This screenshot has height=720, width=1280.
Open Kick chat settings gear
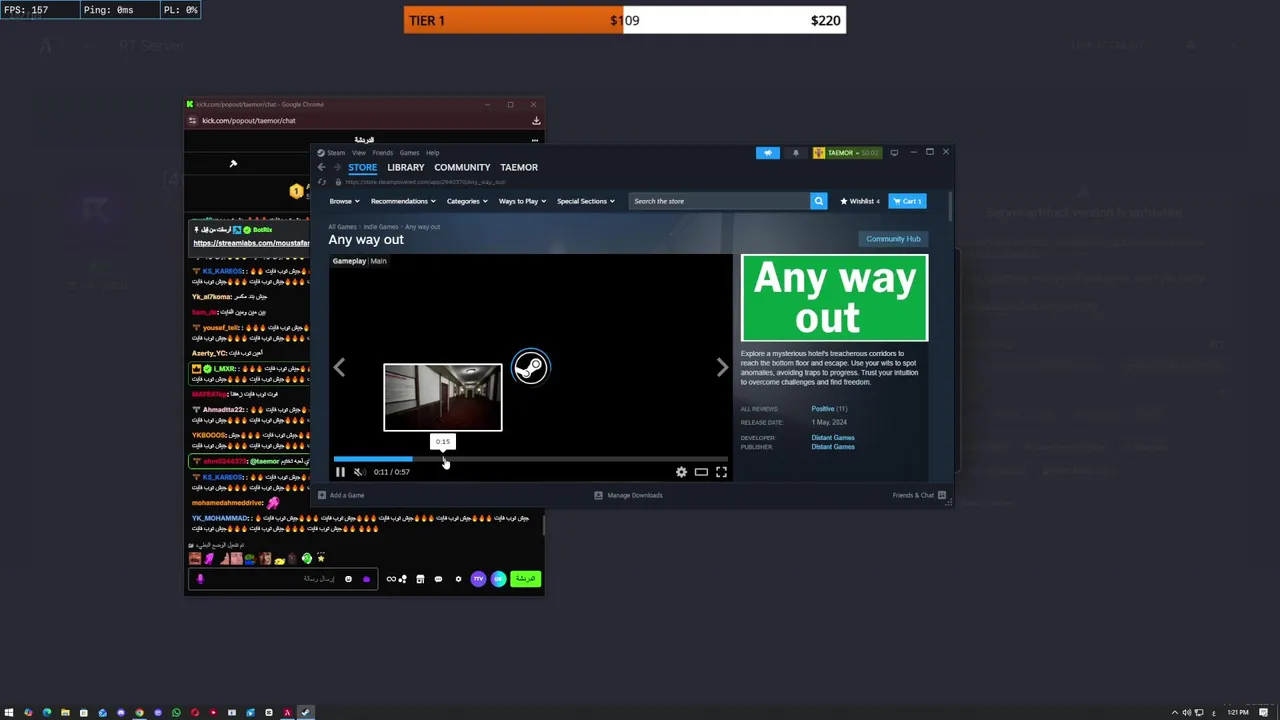pyautogui.click(x=458, y=579)
